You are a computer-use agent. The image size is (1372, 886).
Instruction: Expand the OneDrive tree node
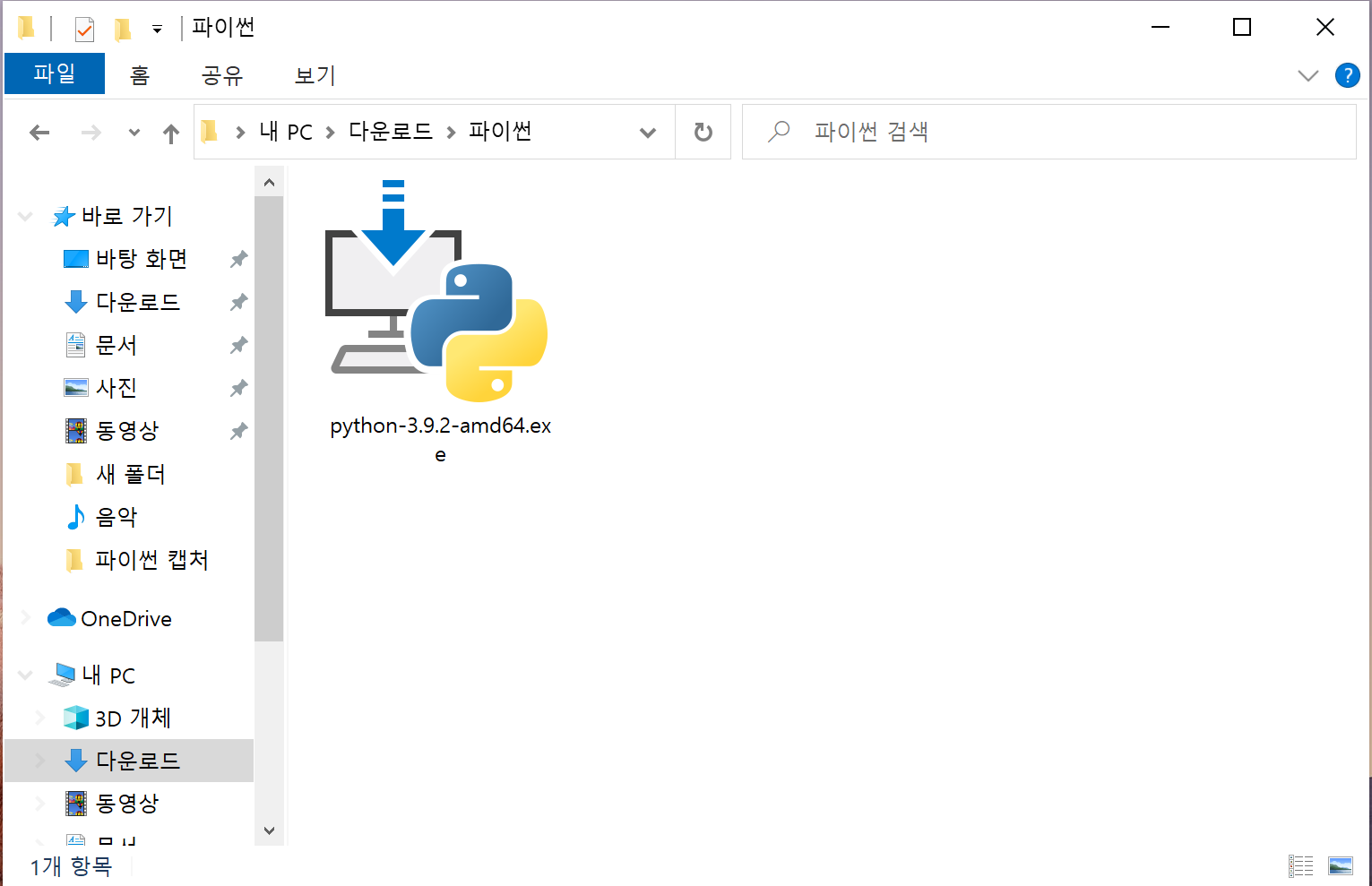click(25, 618)
